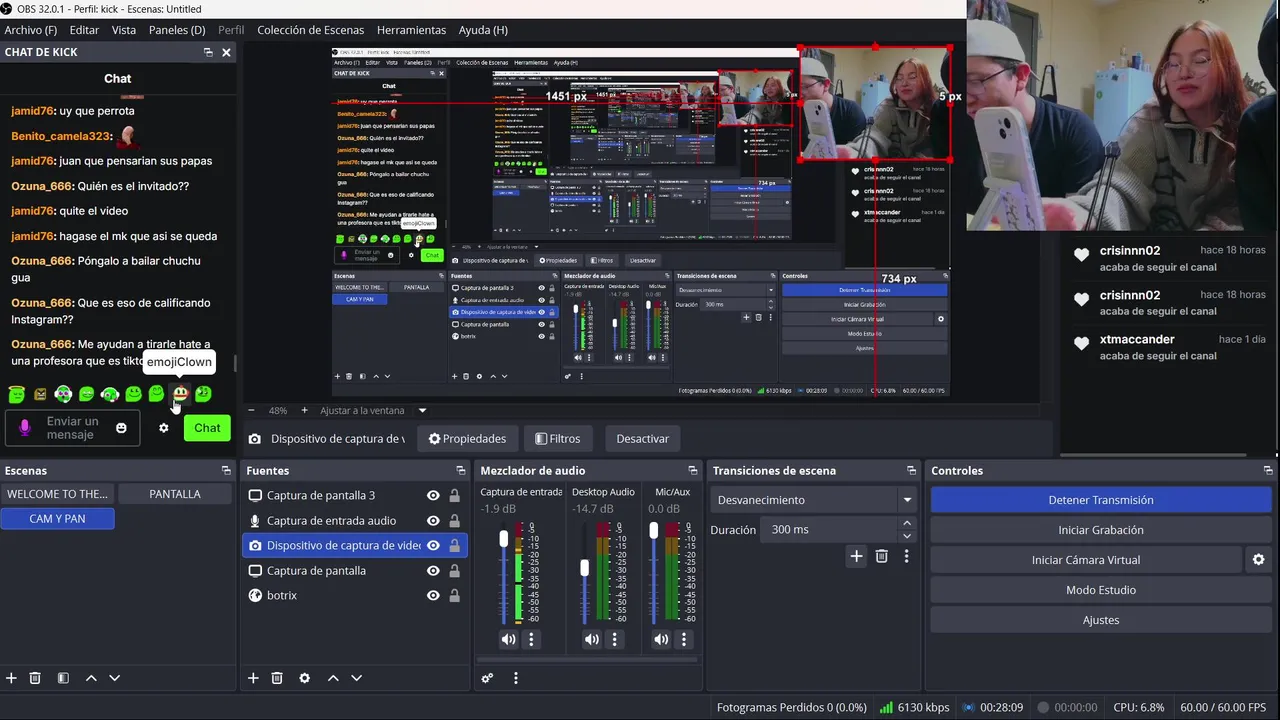Add a new scene with plus icon
This screenshot has width=1280, height=720.
pyautogui.click(x=11, y=678)
